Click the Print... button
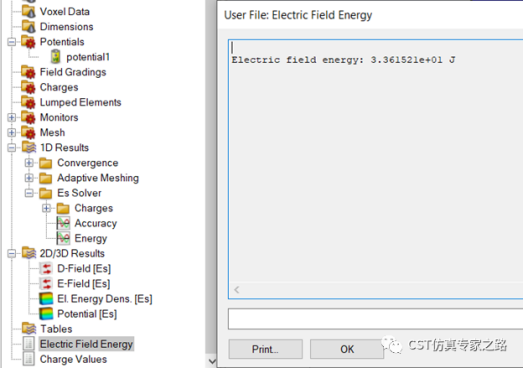This screenshot has width=524, height=368. 266,349
